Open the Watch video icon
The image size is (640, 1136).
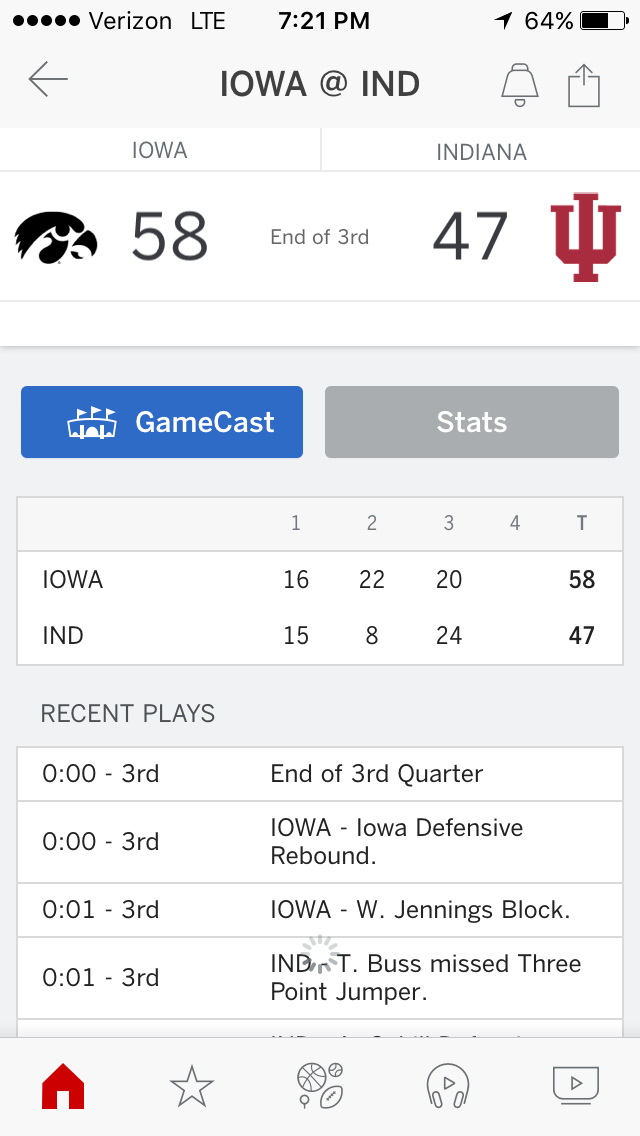pyautogui.click(x=576, y=1084)
